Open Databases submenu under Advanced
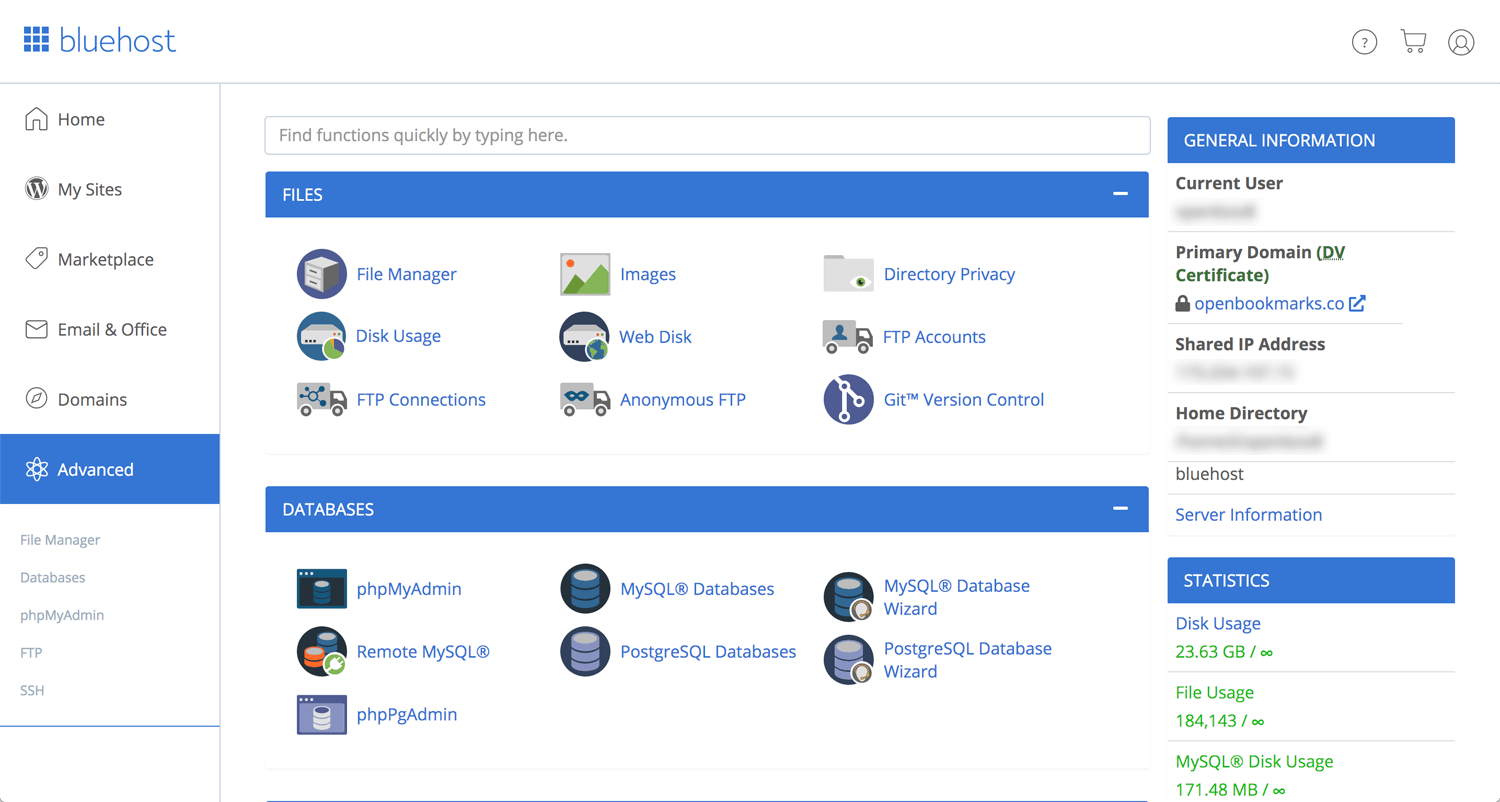 [52, 577]
